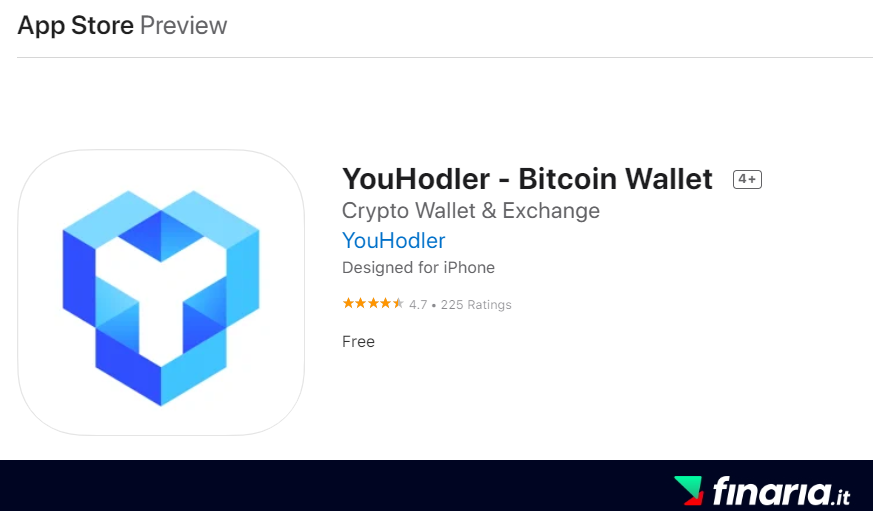The image size is (873, 511).
Task: Click the YouHodler app icon
Action: pos(161,292)
